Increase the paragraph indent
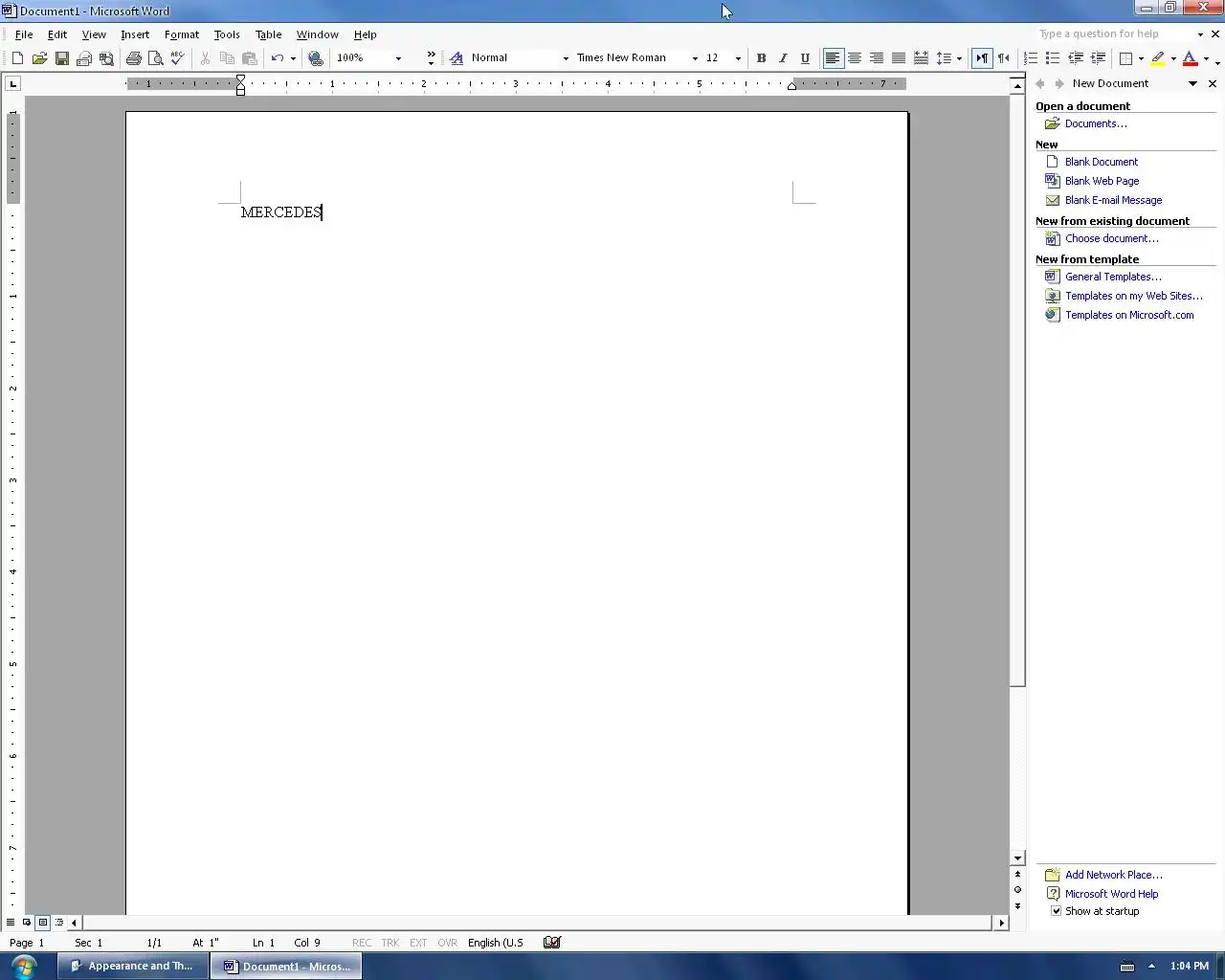 click(x=1098, y=58)
